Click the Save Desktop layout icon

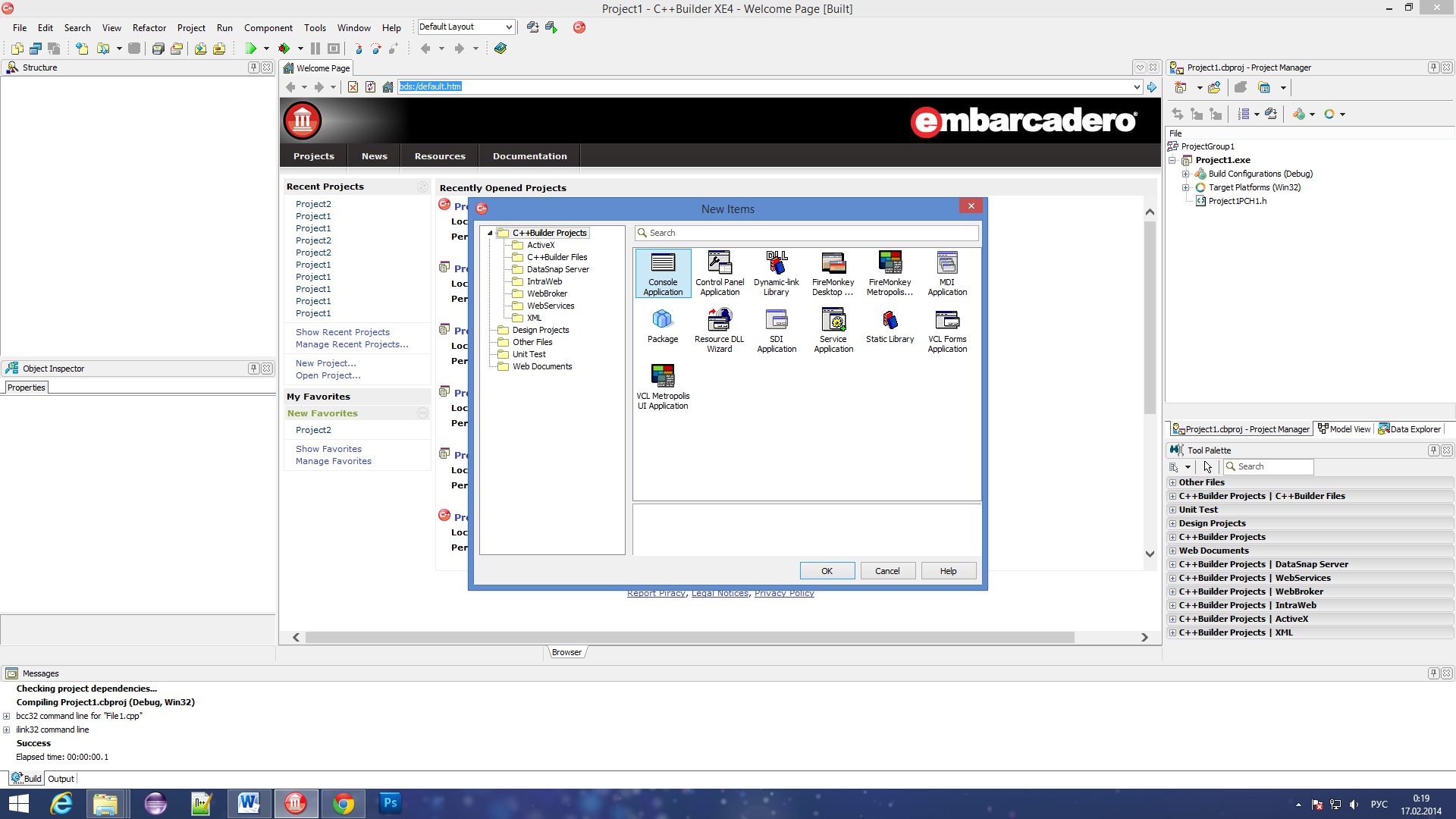(x=533, y=27)
